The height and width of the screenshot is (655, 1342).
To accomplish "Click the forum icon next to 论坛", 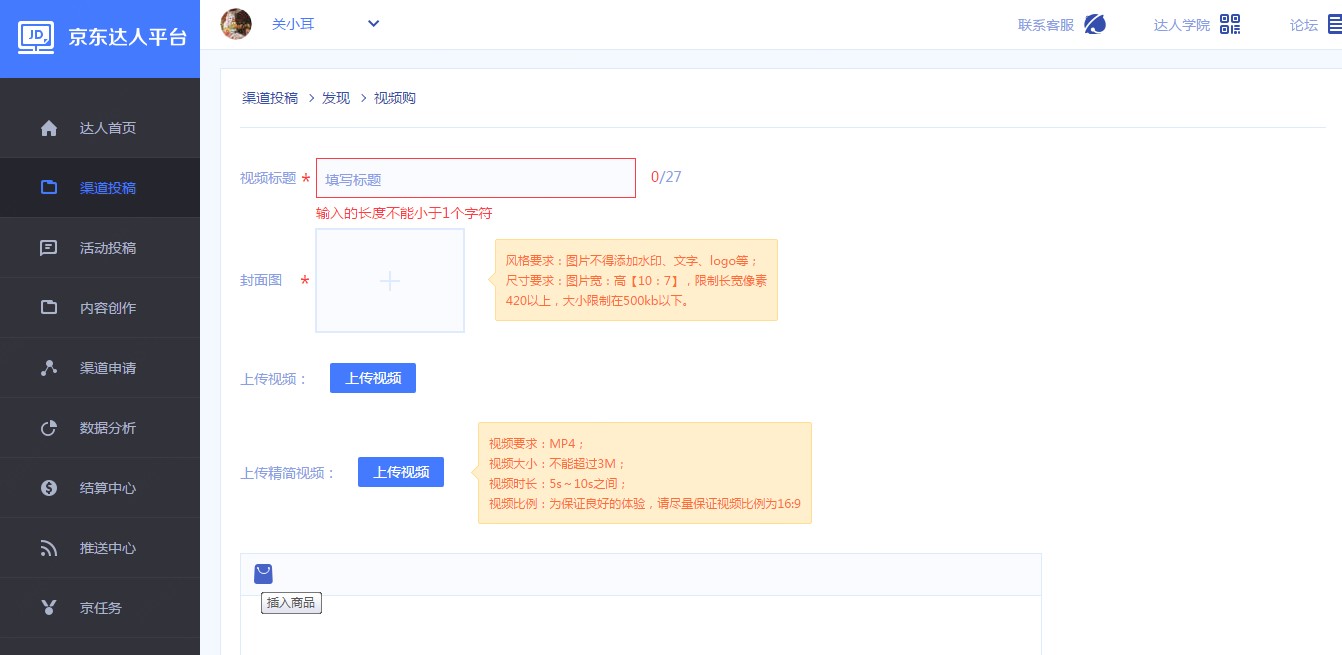I will click(x=1334, y=24).
